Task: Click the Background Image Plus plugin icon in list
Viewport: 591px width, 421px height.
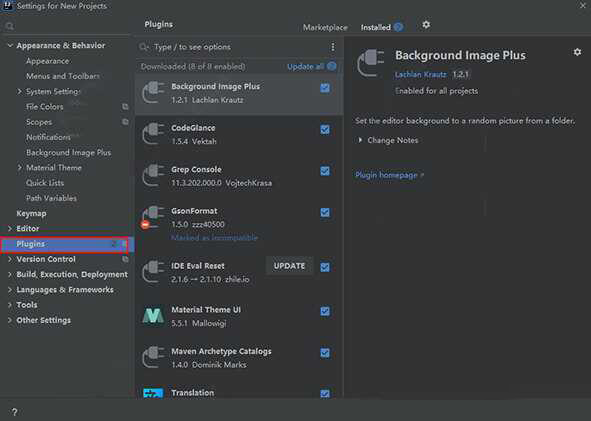Action: pyautogui.click(x=153, y=92)
